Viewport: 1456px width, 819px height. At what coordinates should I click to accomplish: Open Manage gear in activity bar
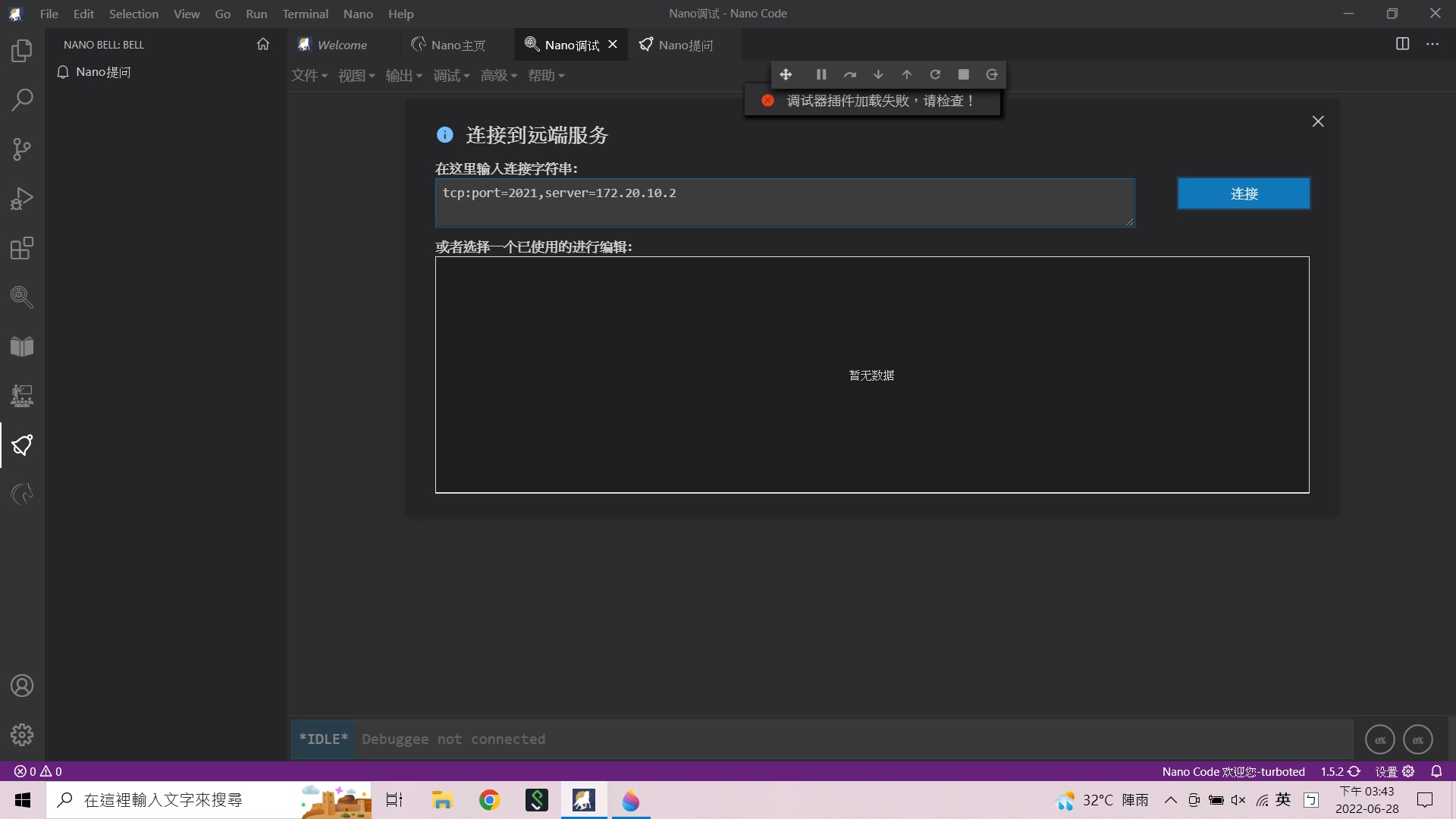coord(22,735)
